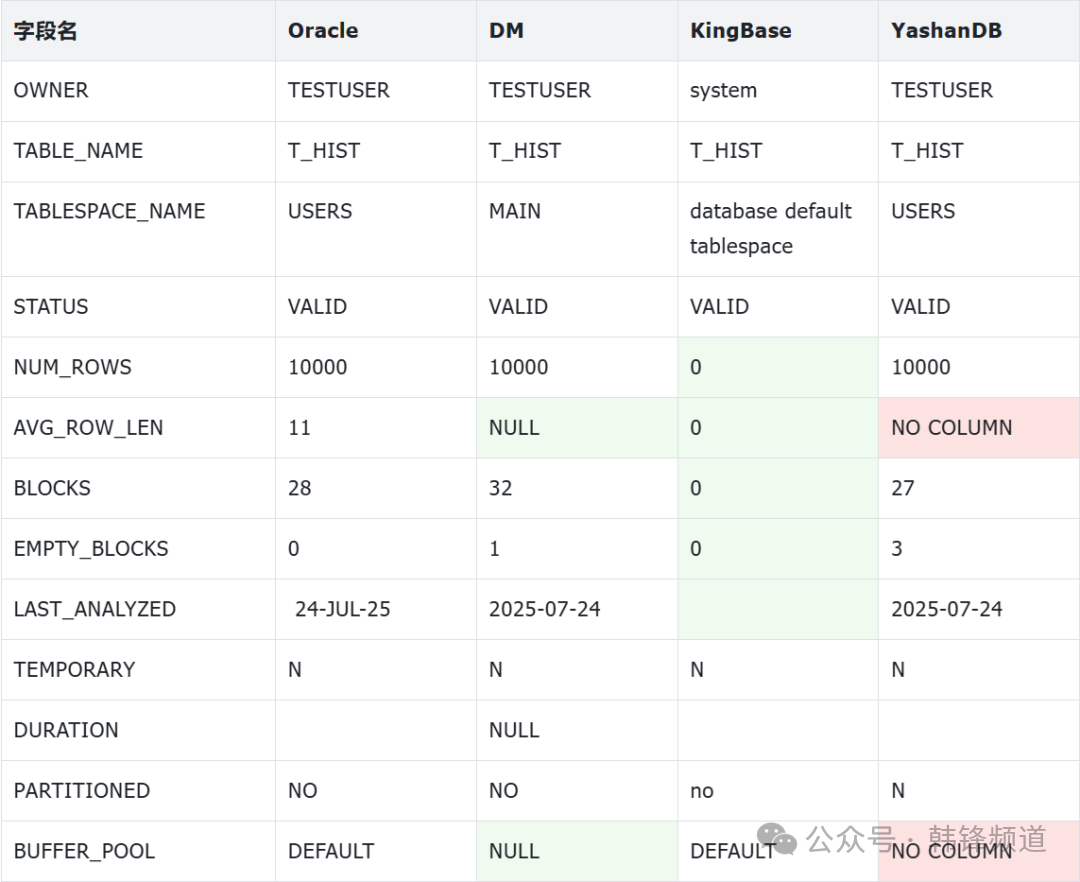Click the Oracle column header

point(323,31)
